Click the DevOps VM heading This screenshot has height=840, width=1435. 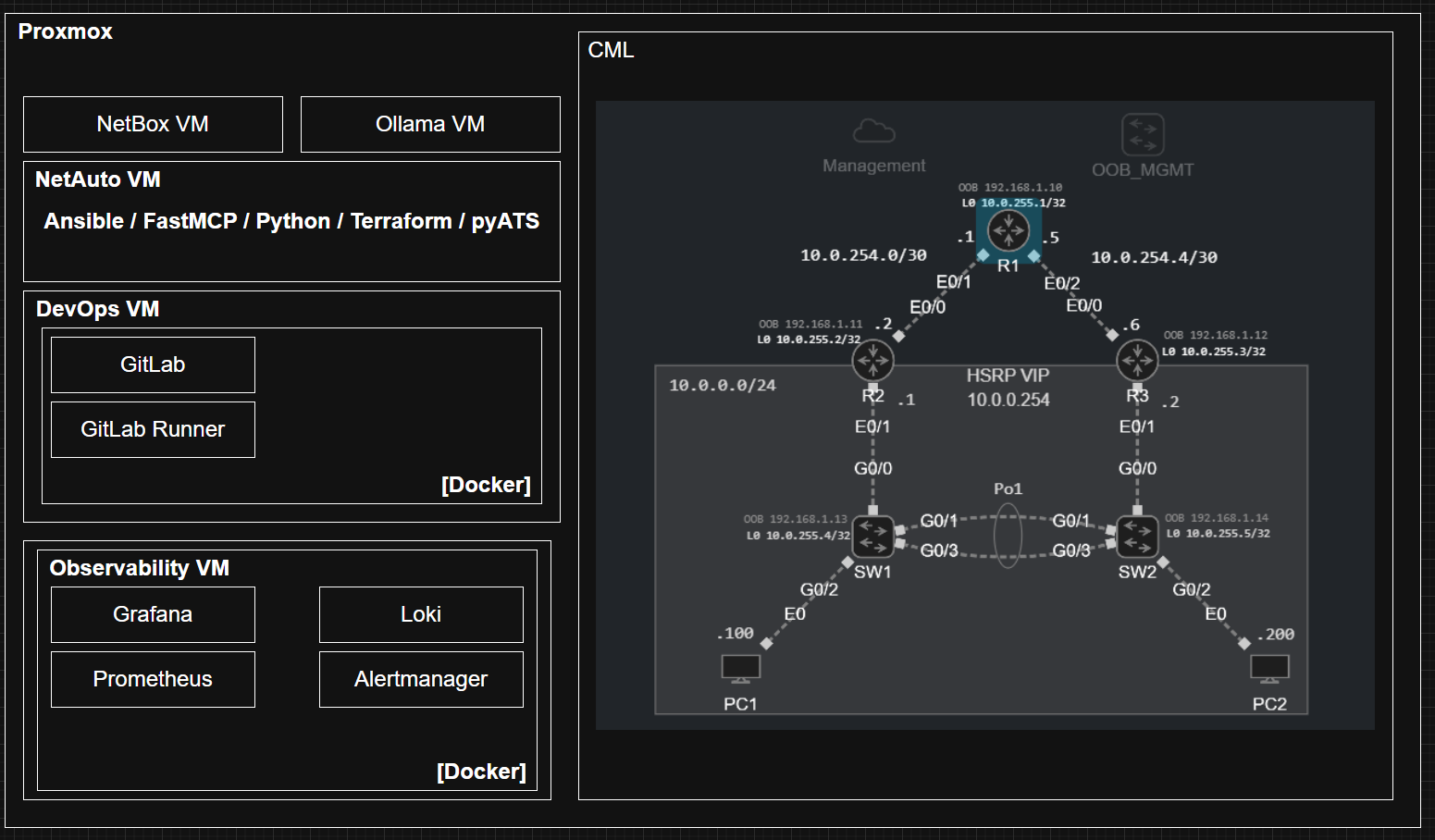click(97, 309)
